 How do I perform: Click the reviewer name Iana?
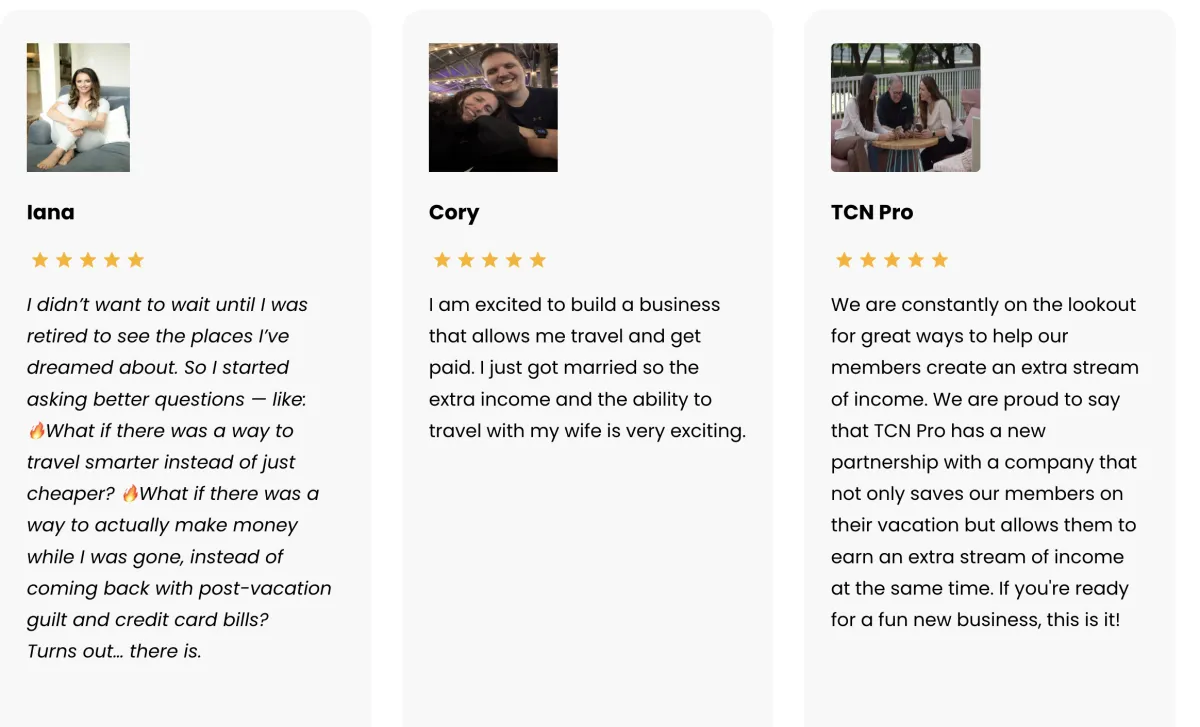[x=51, y=212]
